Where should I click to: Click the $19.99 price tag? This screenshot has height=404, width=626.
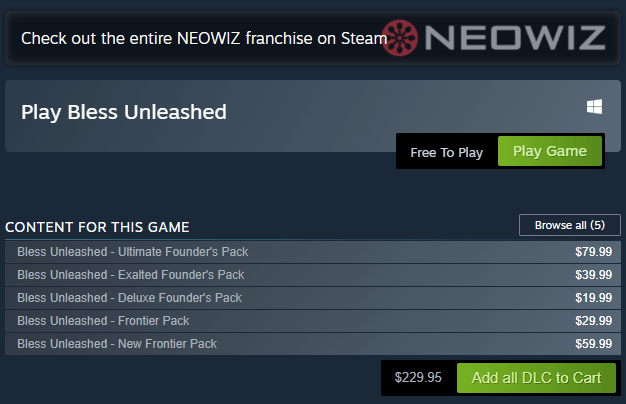tap(593, 298)
